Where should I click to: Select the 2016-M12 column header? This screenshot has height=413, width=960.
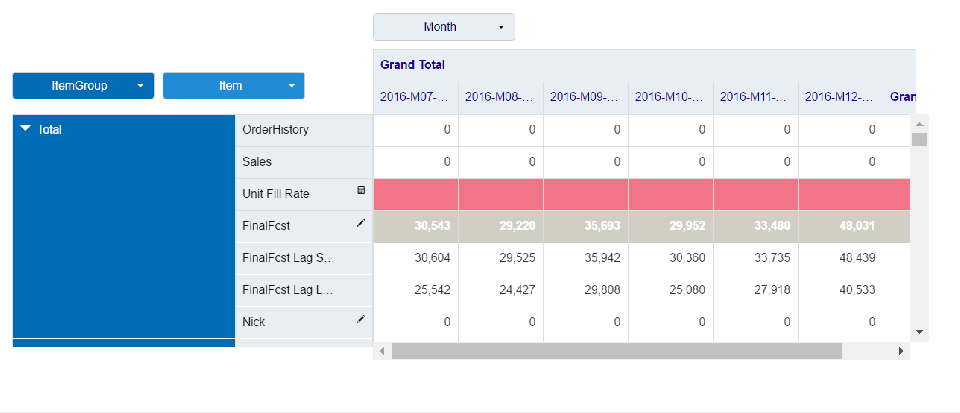click(840, 97)
